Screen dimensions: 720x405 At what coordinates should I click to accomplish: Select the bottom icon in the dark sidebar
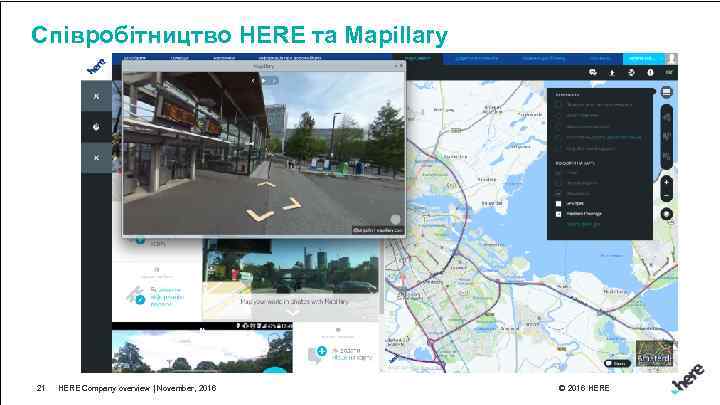tap(96, 158)
